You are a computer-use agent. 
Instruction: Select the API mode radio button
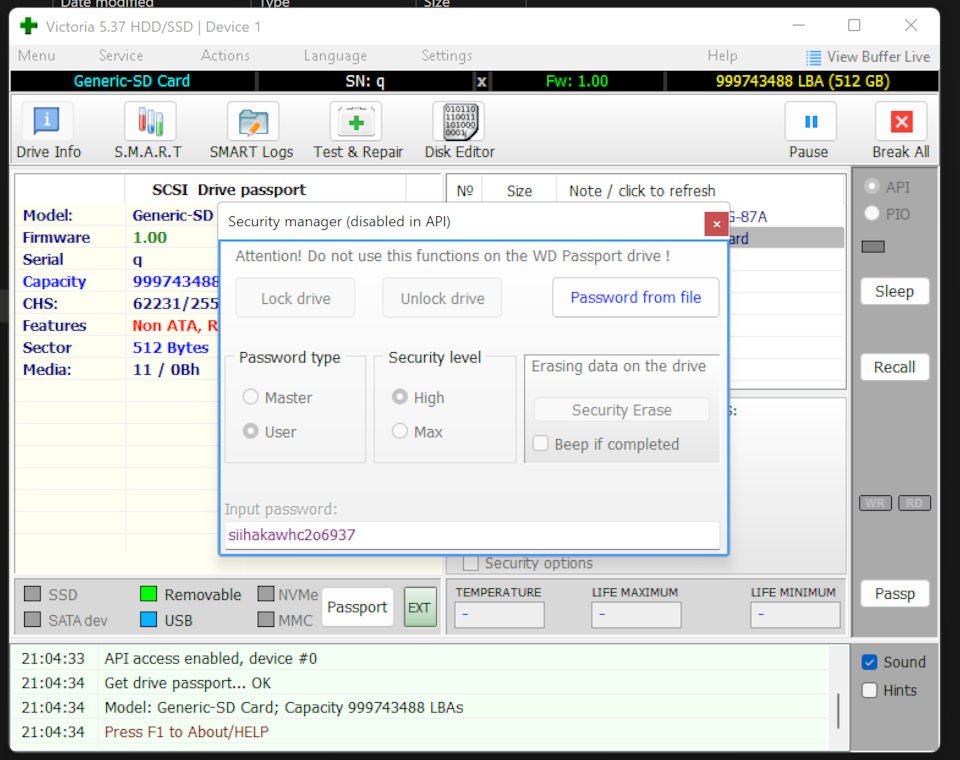click(872, 186)
